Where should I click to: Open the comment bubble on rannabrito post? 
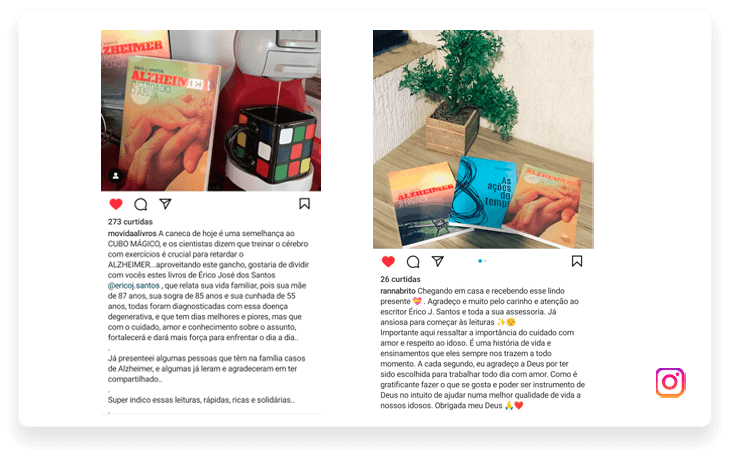[x=413, y=262]
